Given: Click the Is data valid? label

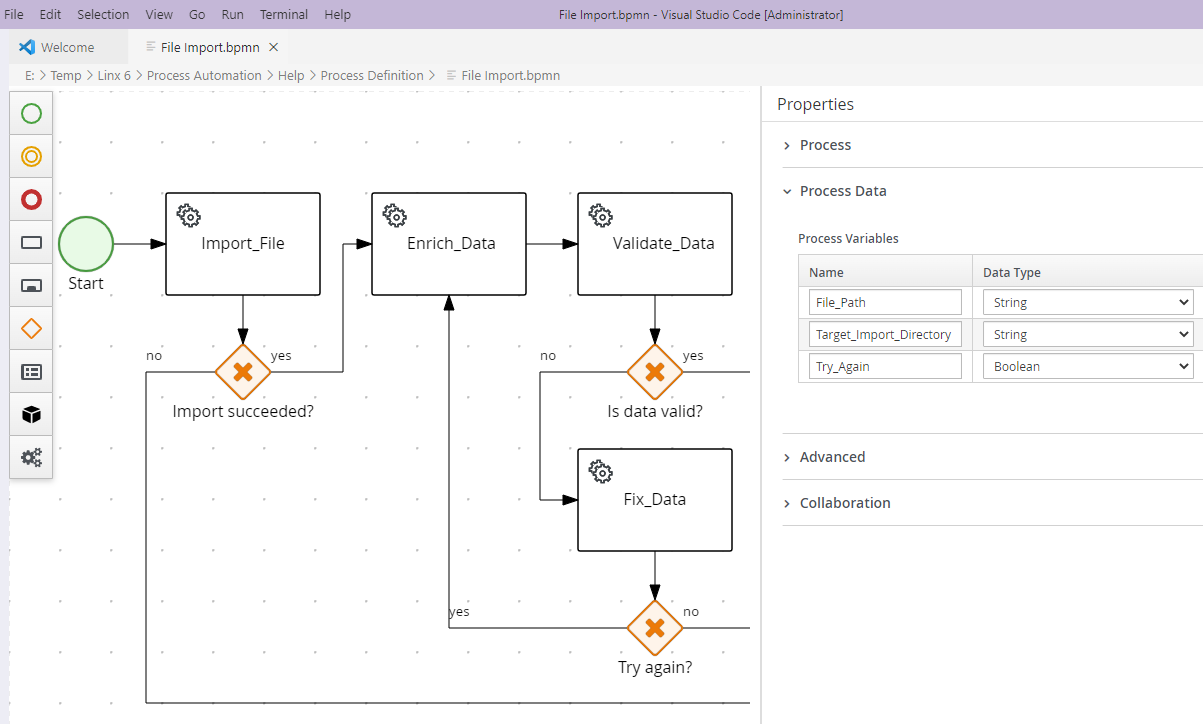Looking at the screenshot, I should 655,411.
